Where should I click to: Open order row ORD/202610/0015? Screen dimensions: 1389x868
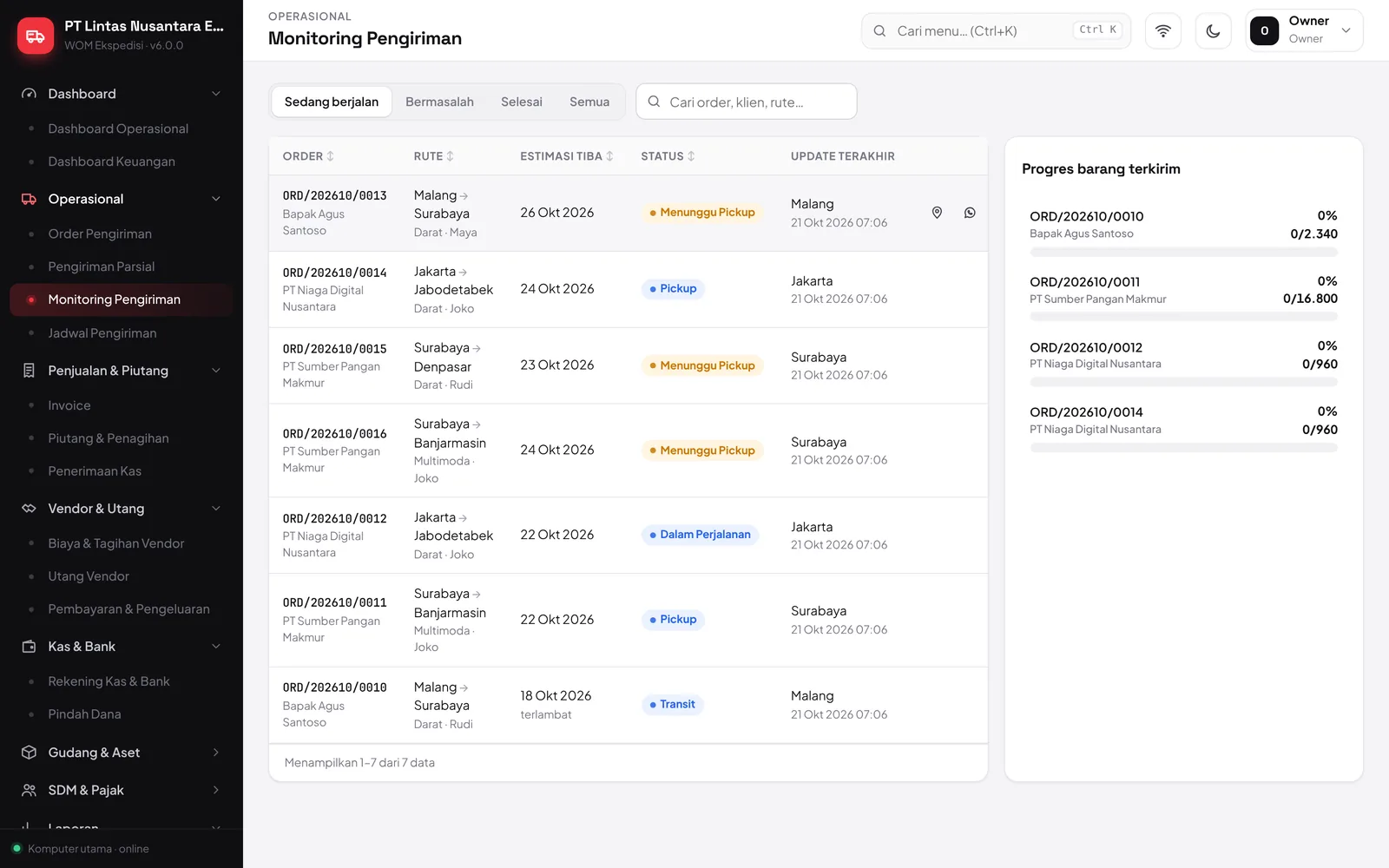coord(629,365)
